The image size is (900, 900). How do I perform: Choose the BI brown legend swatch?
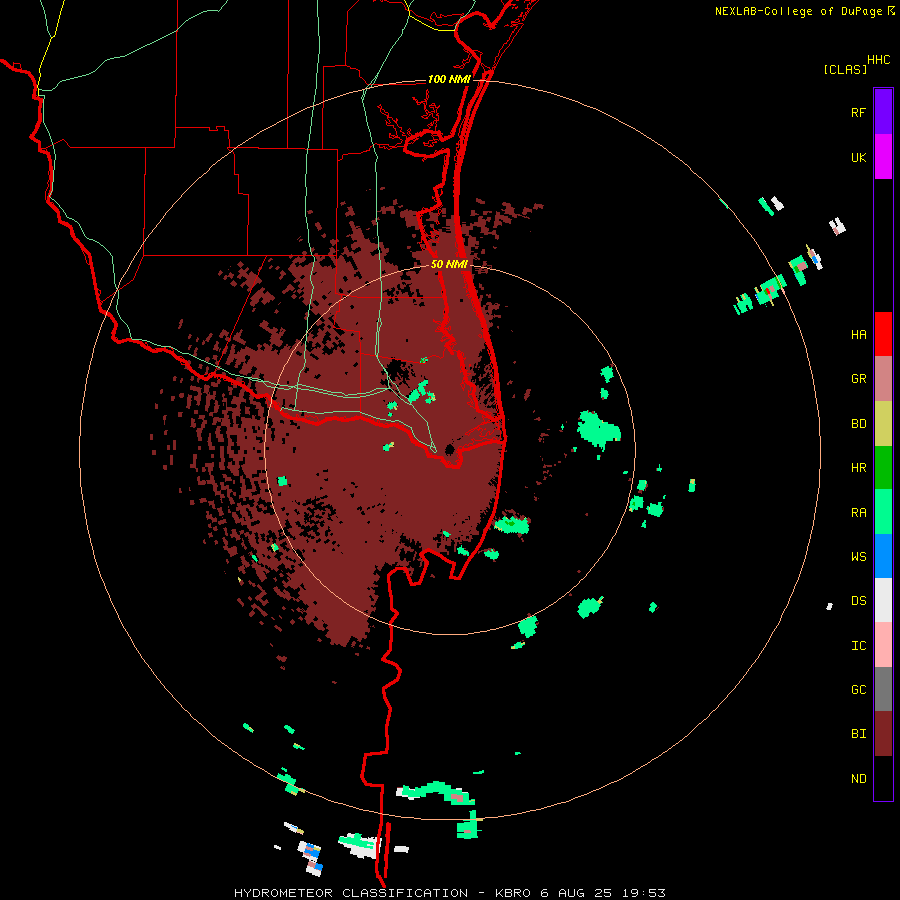click(883, 734)
